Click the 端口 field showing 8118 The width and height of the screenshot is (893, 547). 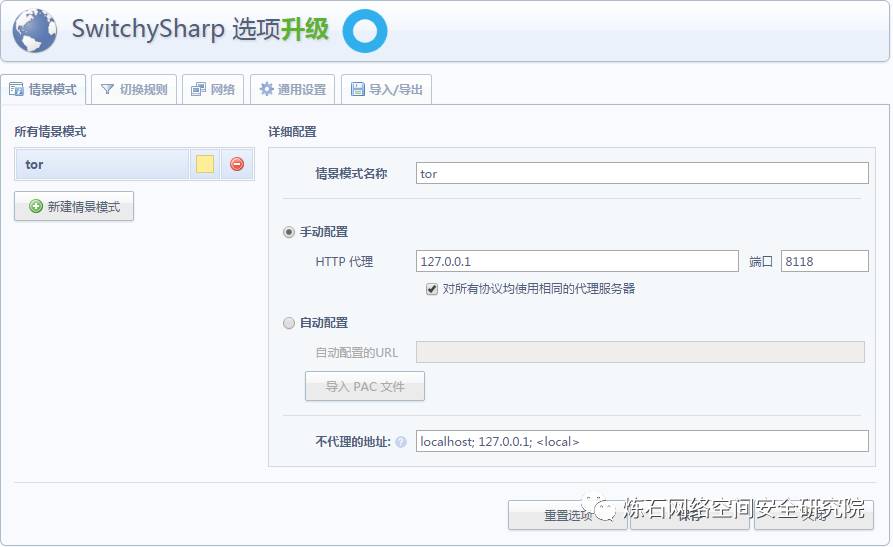tap(825, 261)
